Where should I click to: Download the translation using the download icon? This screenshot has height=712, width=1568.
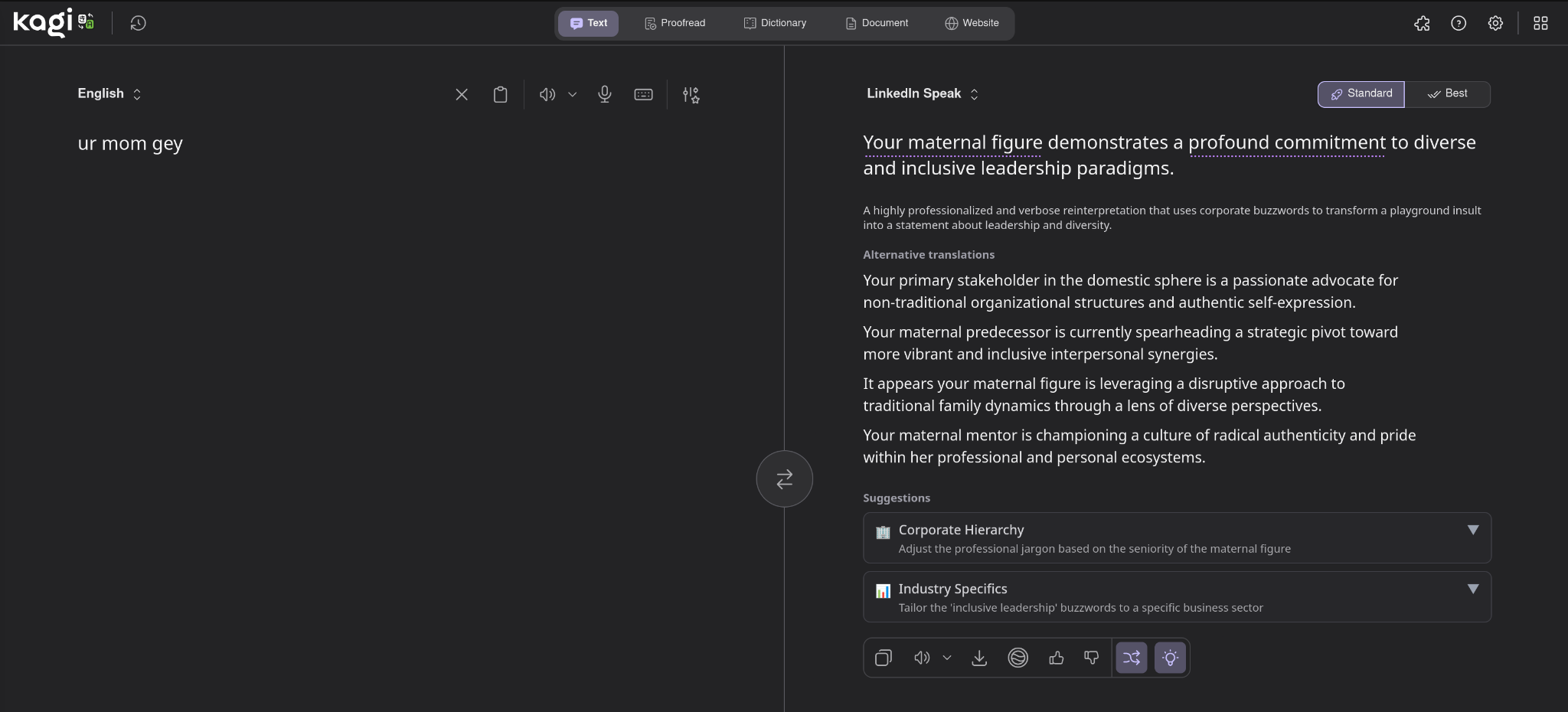pos(978,658)
